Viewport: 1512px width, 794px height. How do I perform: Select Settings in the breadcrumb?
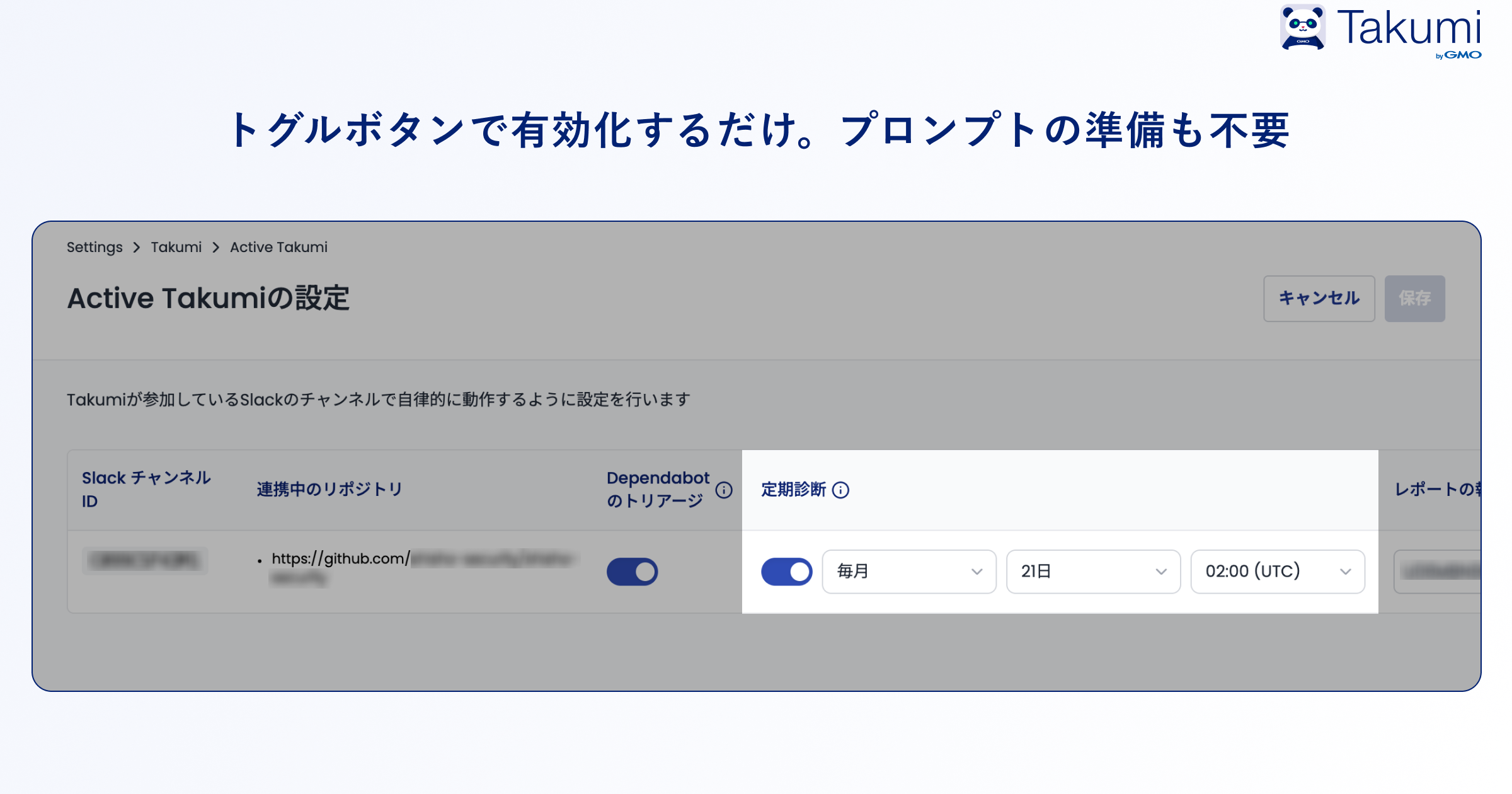[94, 247]
